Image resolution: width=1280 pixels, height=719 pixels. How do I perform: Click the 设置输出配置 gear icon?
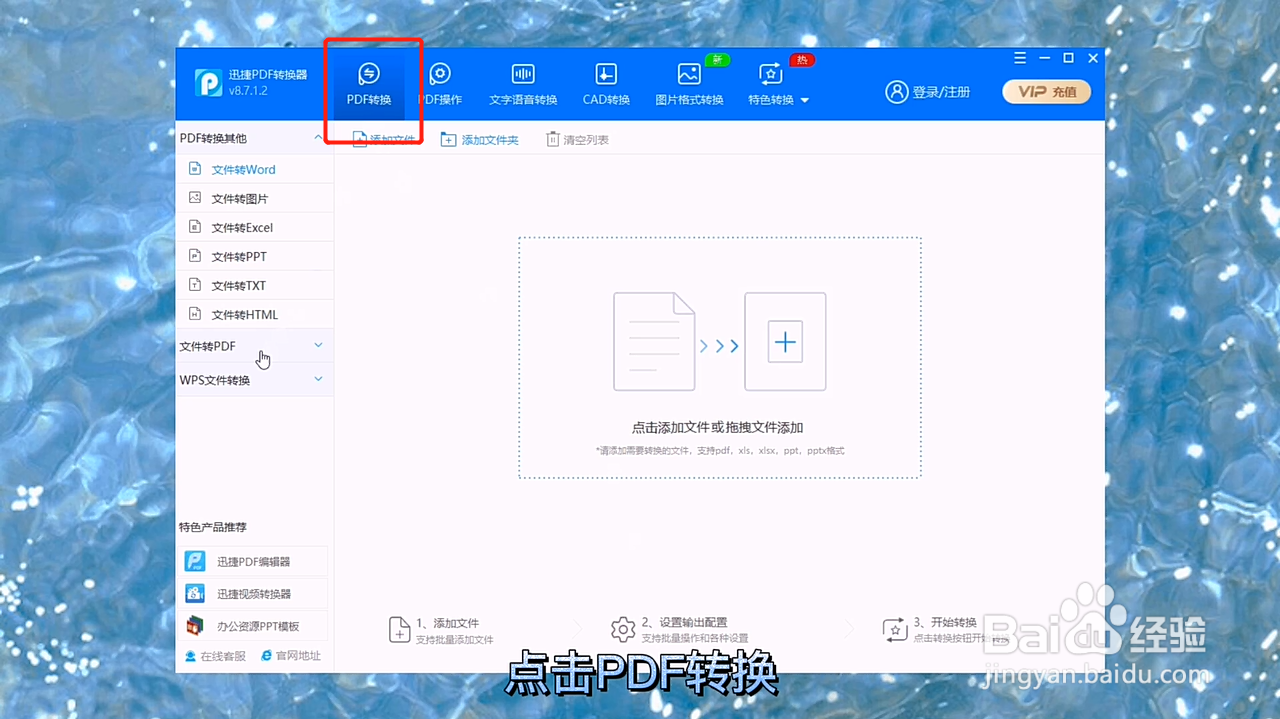pyautogui.click(x=623, y=629)
